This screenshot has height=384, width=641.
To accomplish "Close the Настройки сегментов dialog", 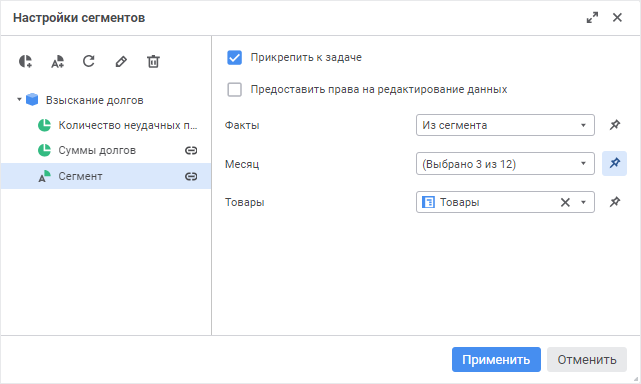I will point(617,18).
